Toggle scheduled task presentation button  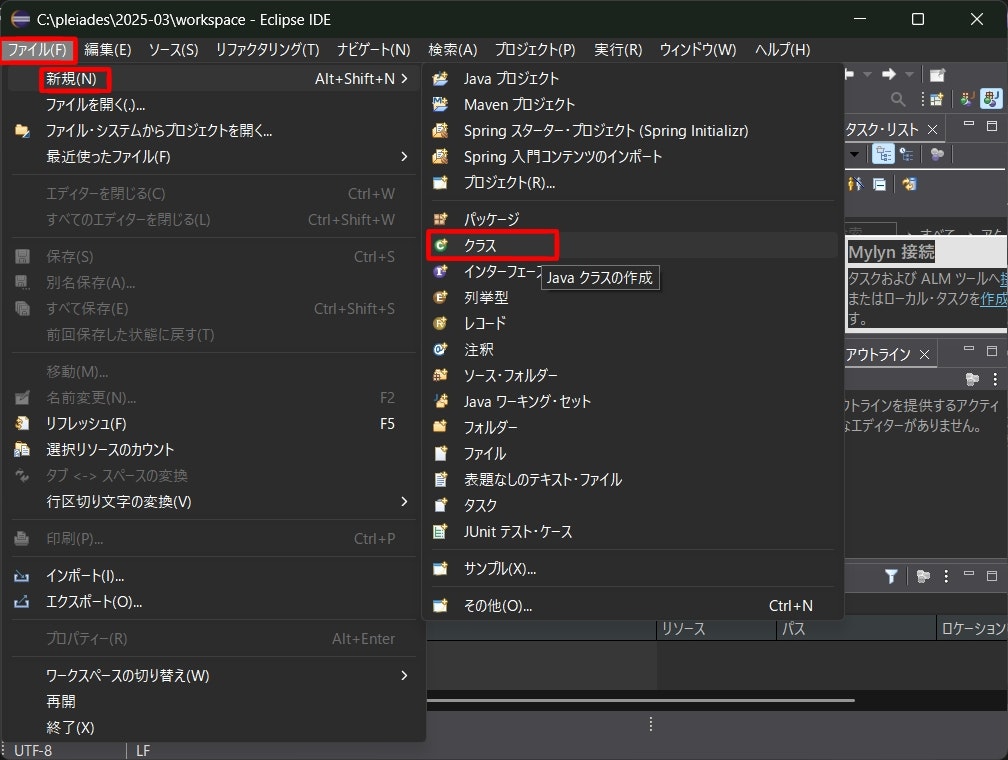(906, 154)
